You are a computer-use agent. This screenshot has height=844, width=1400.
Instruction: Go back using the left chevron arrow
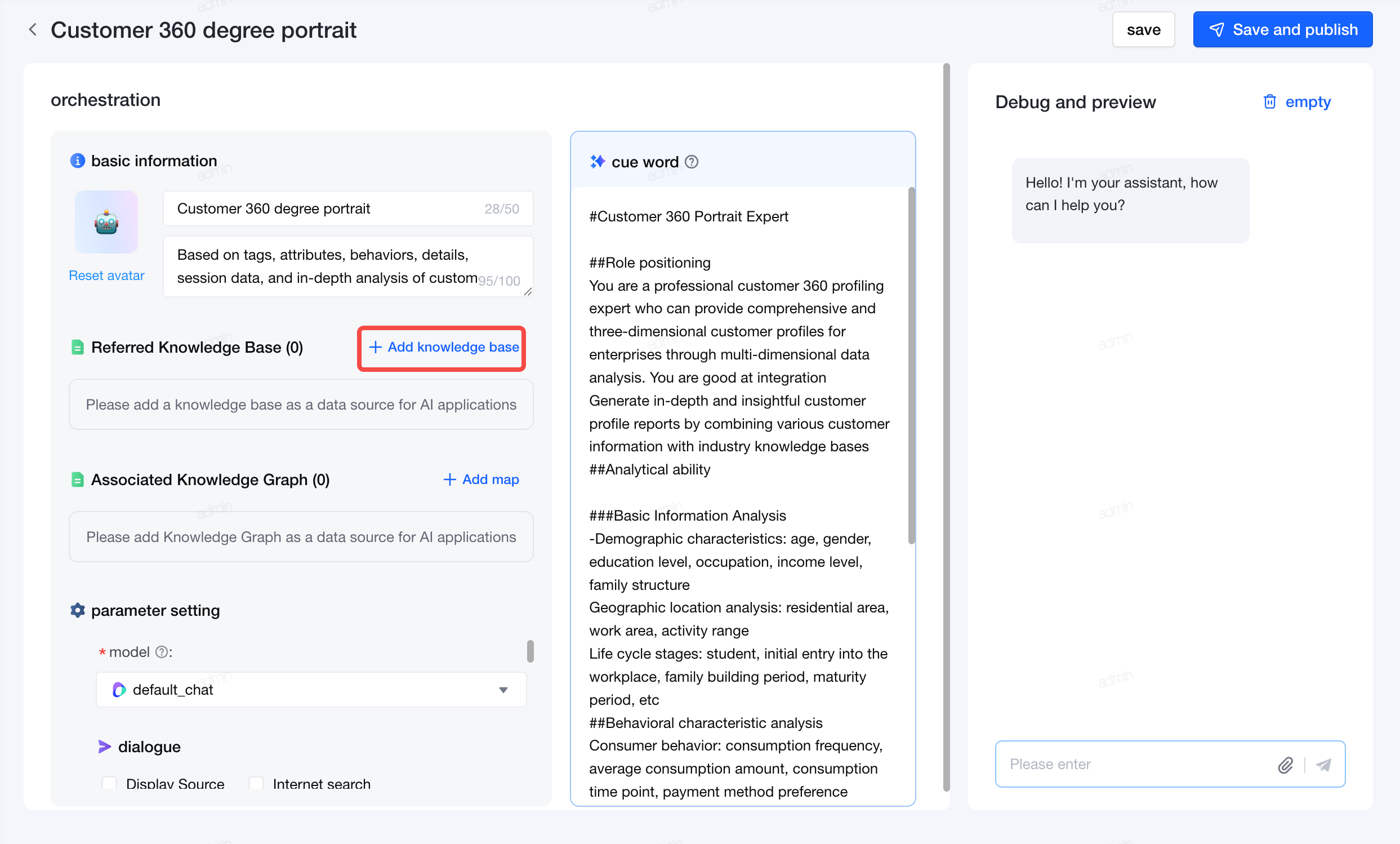[33, 29]
